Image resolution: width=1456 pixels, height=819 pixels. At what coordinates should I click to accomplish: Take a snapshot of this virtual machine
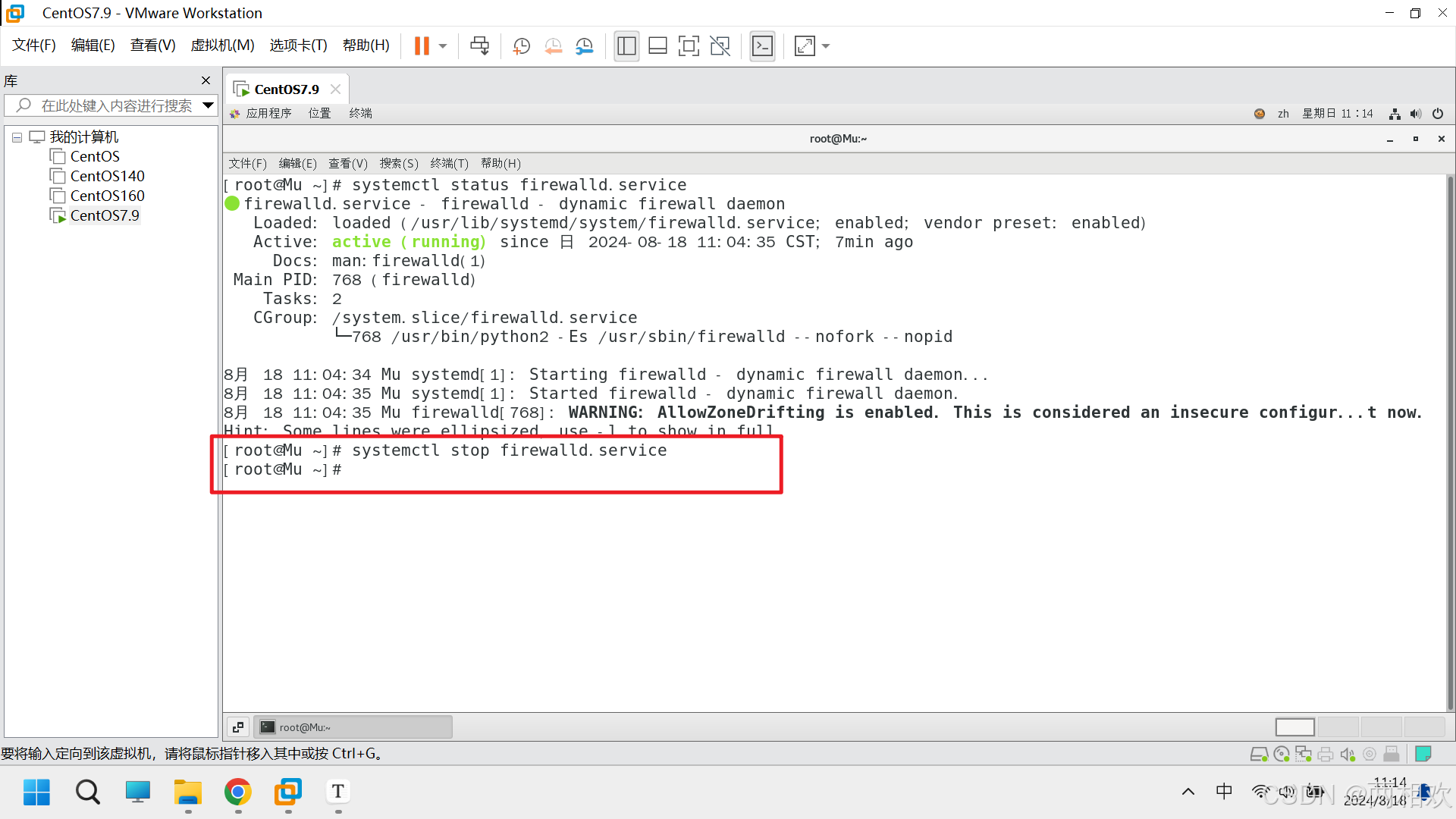pos(521,46)
